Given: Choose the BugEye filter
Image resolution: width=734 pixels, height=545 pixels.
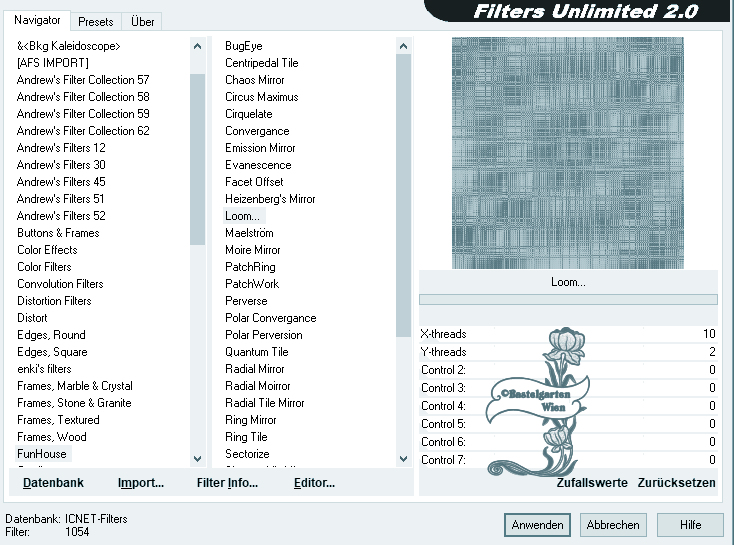Looking at the screenshot, I should point(243,46).
